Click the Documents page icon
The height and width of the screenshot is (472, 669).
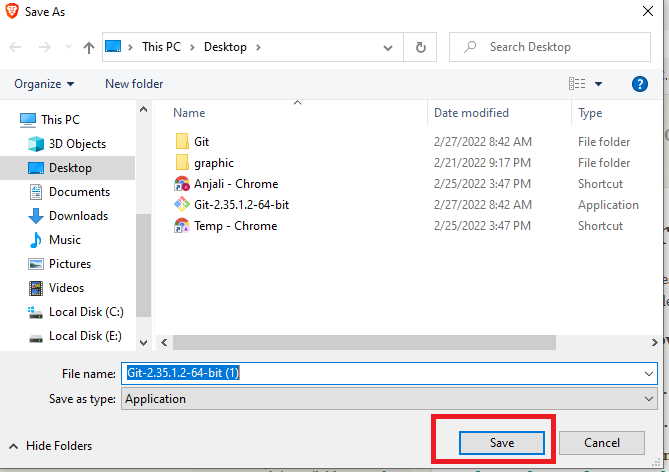pyautogui.click(x=36, y=192)
